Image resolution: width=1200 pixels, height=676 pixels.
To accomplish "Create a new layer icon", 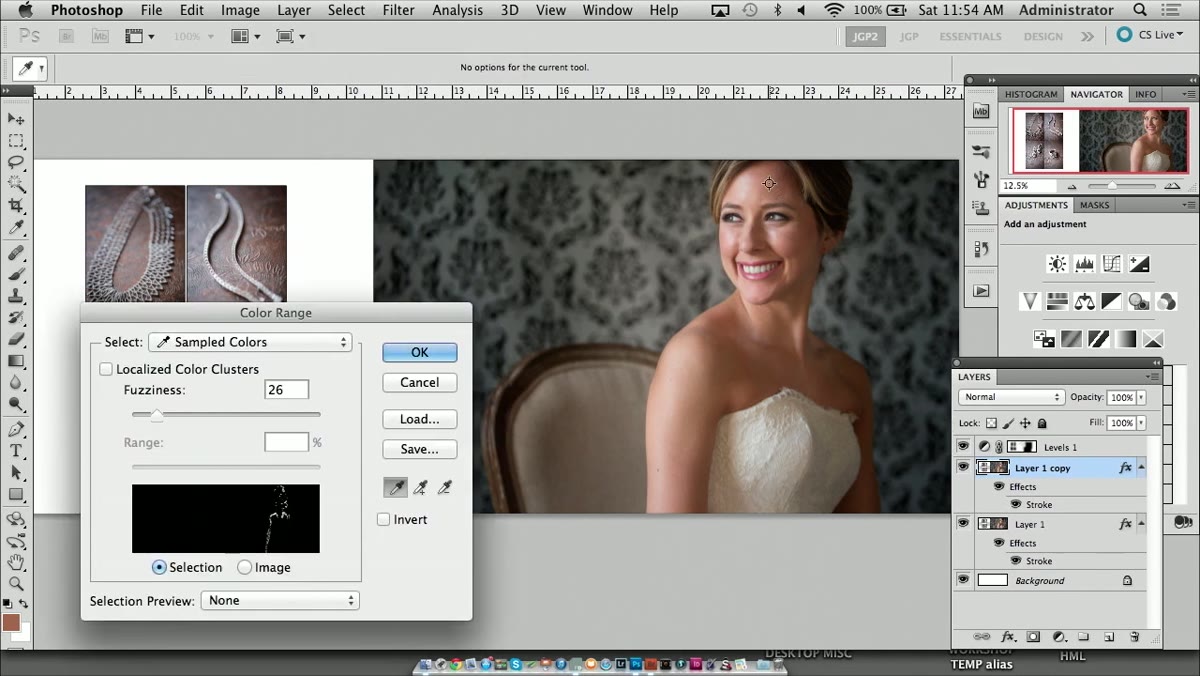I will point(1109,636).
